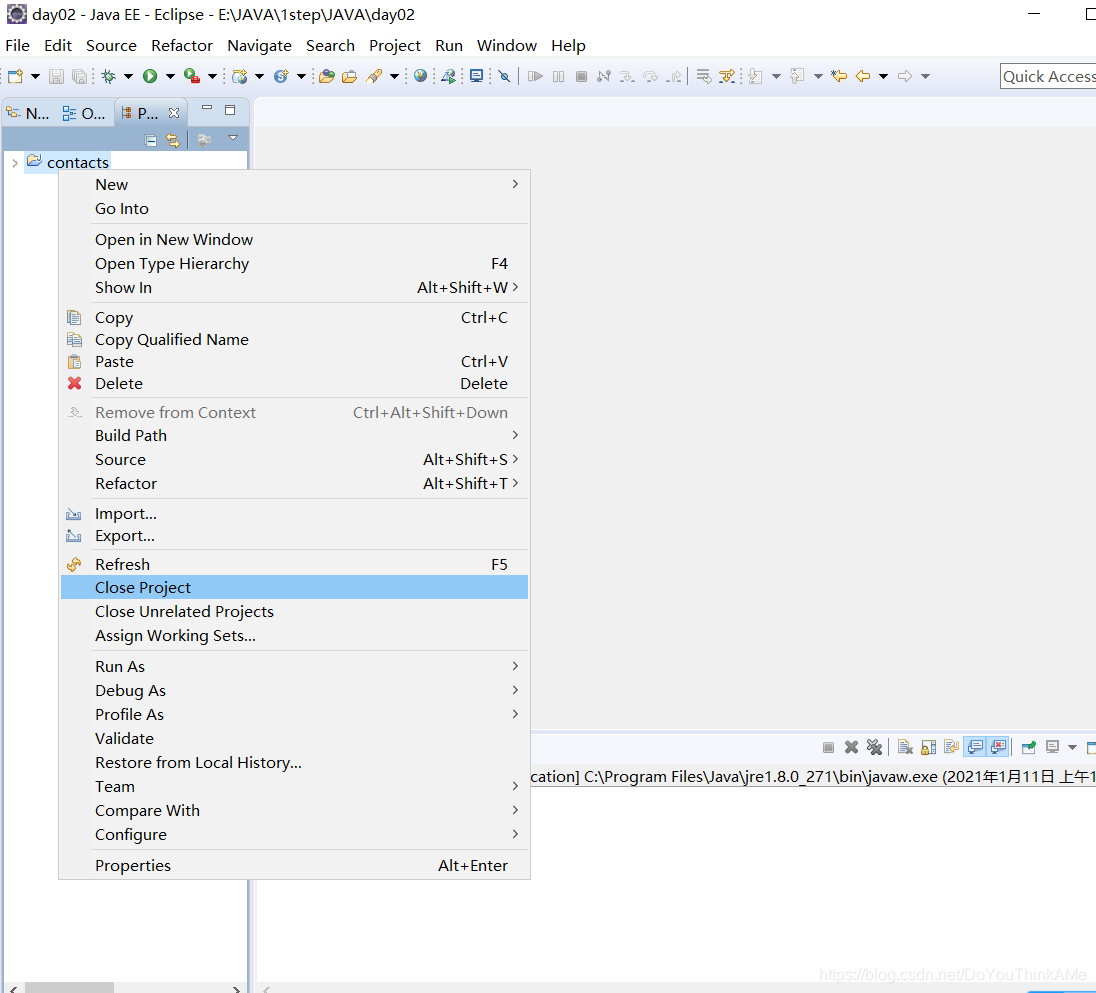Select Properties in context menu
The width and height of the screenshot is (1096, 993).
(294, 865)
